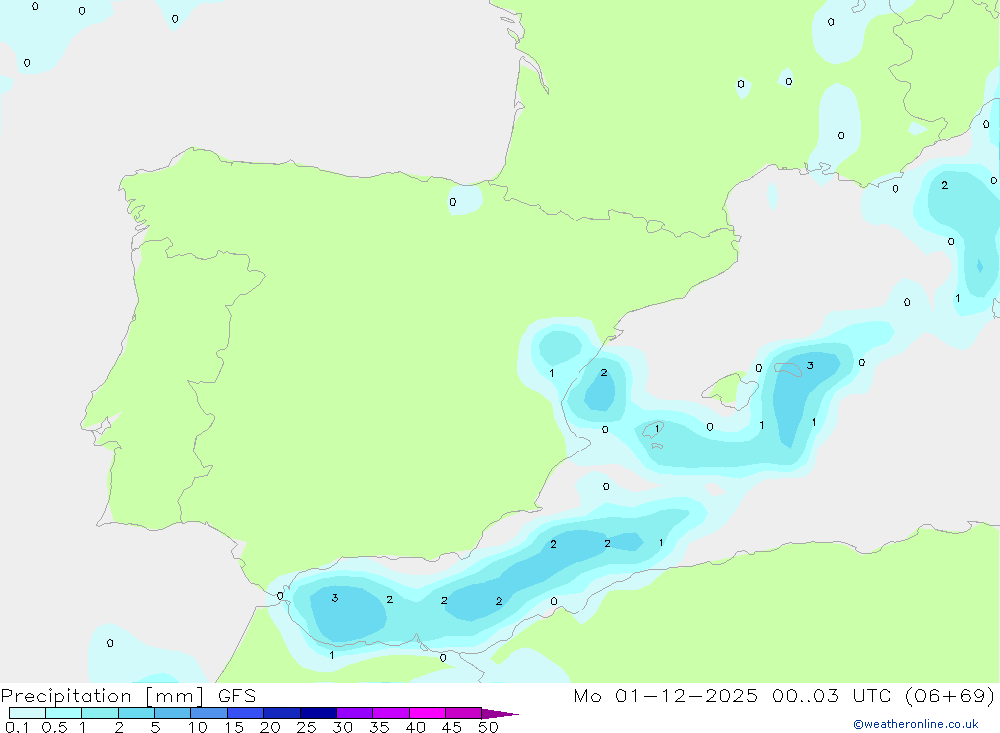Click the '35' legend scale label
The height and width of the screenshot is (733, 1000).
[x=379, y=727]
